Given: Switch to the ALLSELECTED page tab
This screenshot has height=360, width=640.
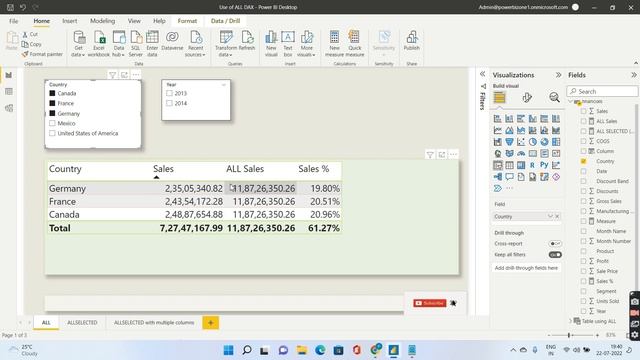Looking at the screenshot, I should coord(82,322).
